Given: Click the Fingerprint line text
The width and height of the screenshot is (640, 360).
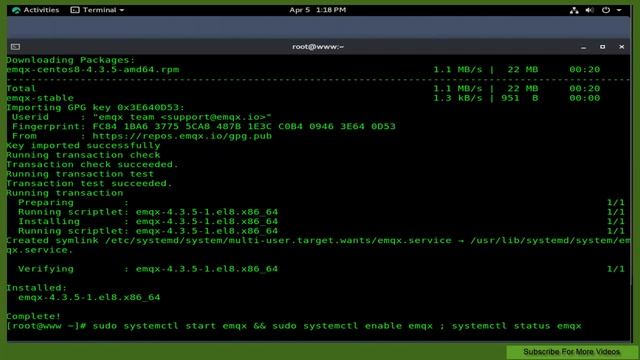Looking at the screenshot, I should click(204, 127).
